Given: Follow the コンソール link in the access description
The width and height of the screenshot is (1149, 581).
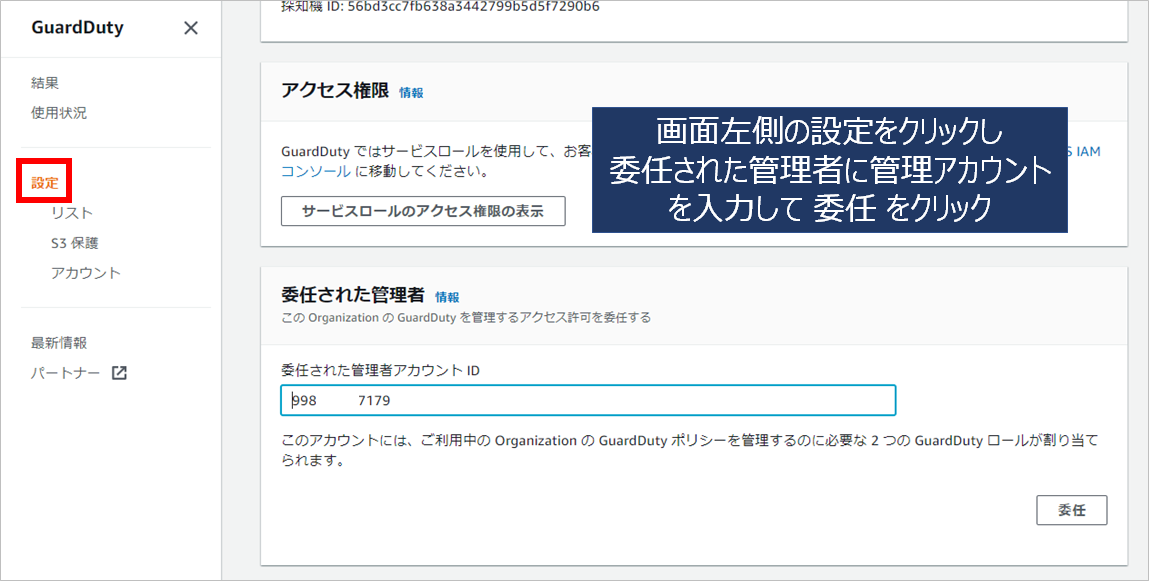Looking at the screenshot, I should click(x=315, y=171).
